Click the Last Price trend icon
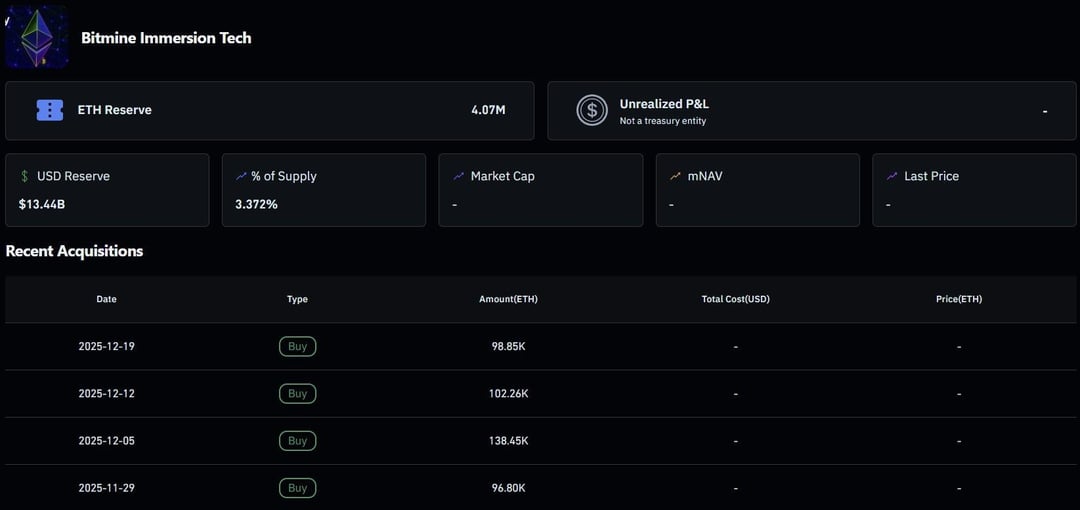The height and width of the screenshot is (510, 1080). [891, 176]
